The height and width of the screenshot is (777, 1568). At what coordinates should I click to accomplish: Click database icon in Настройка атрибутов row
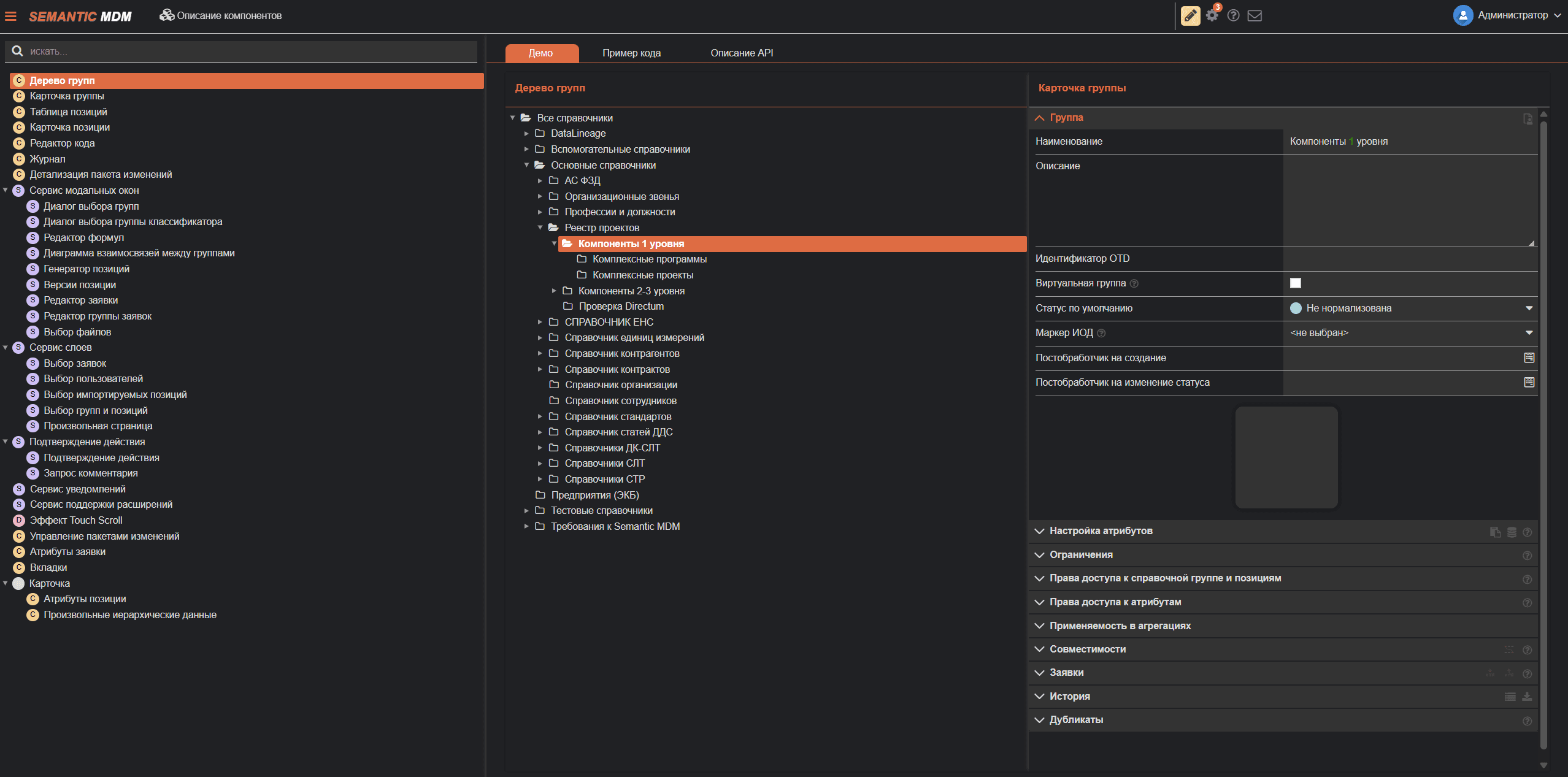1512,532
